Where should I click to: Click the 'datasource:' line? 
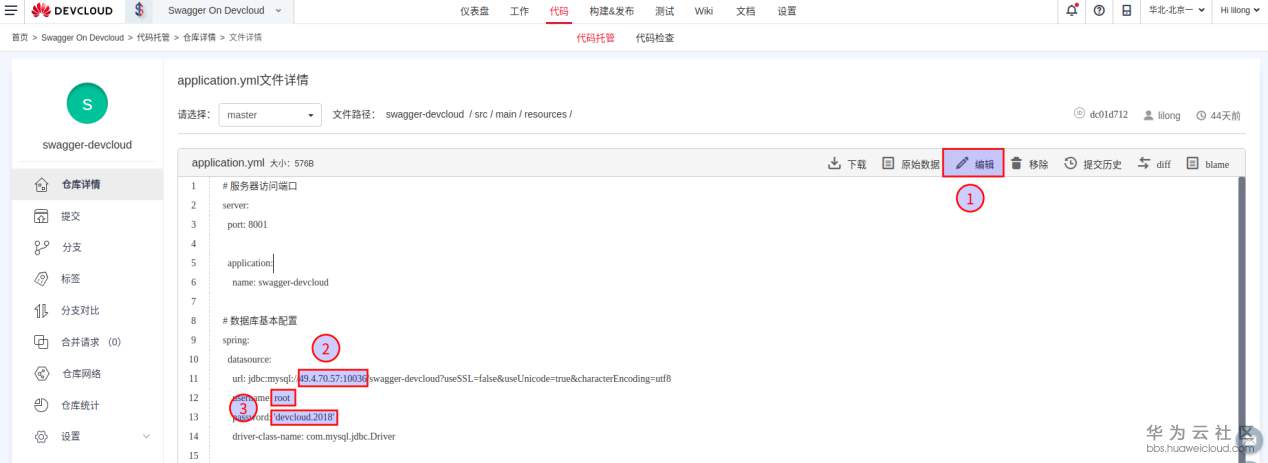click(x=249, y=359)
